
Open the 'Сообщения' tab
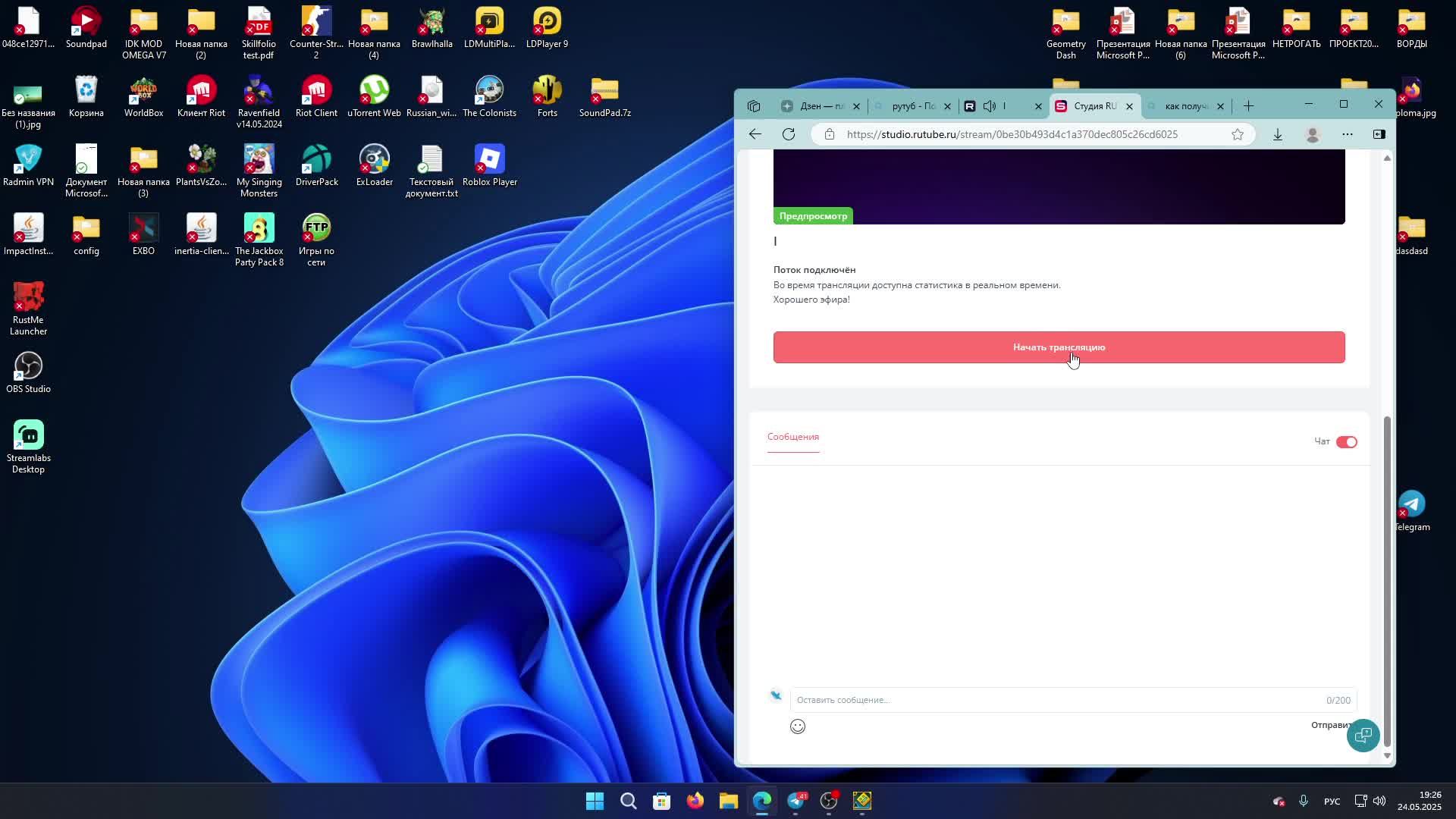[x=793, y=437]
